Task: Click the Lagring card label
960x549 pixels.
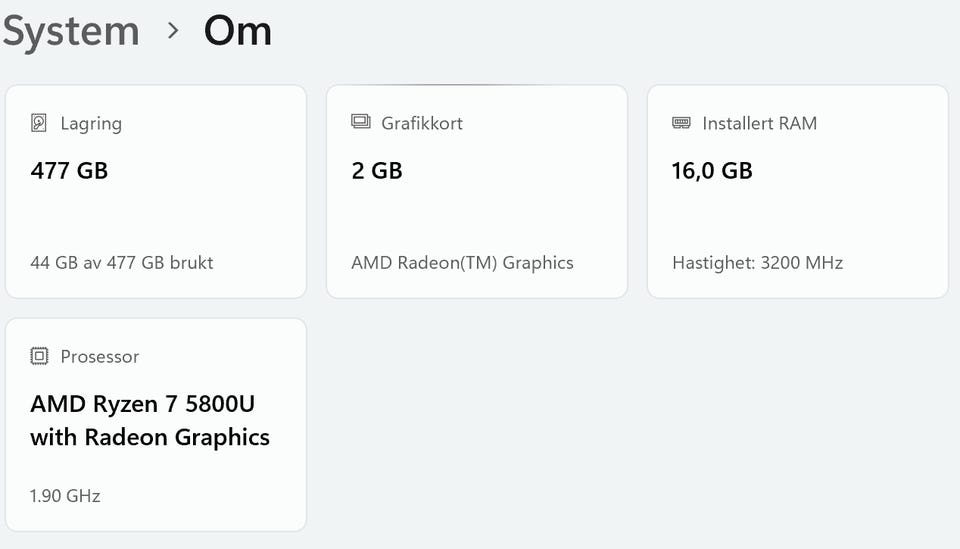Action: (91, 123)
